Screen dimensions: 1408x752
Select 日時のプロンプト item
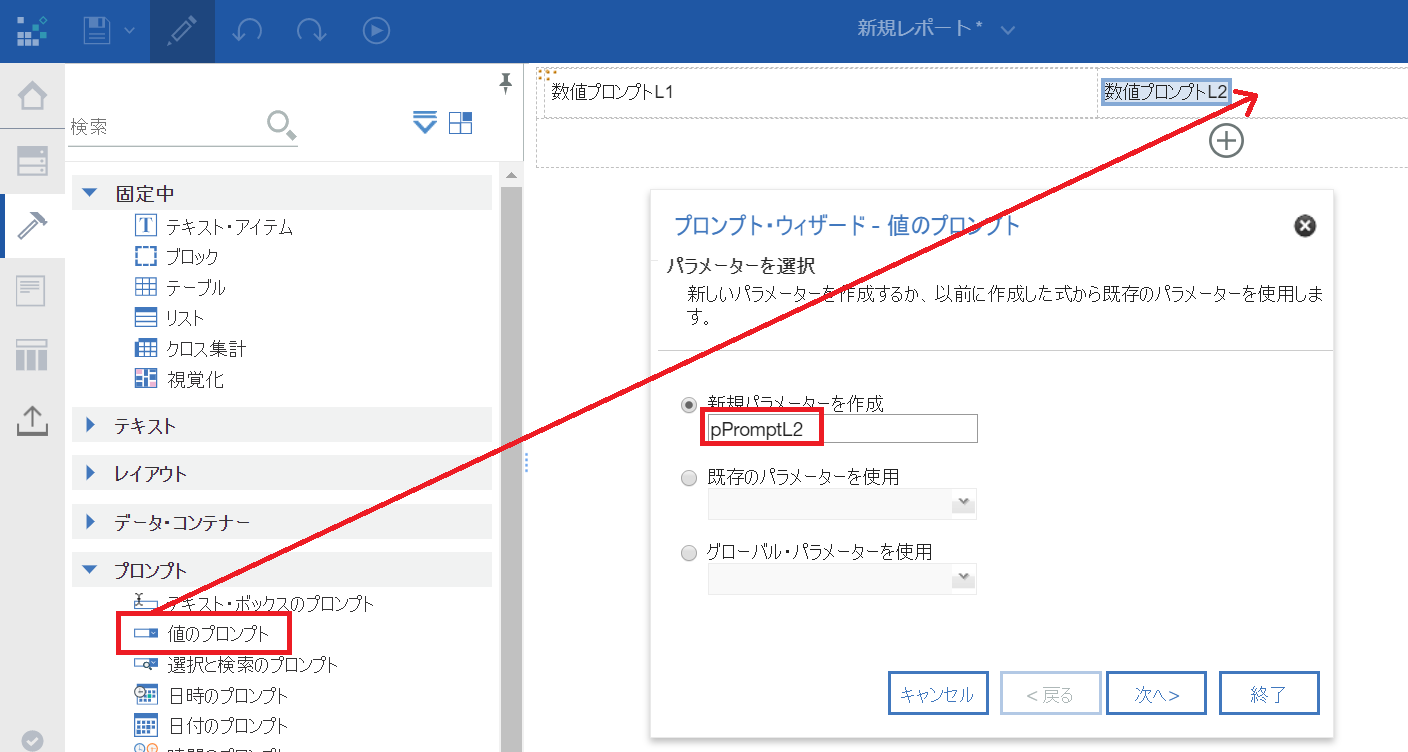pyautogui.click(x=211, y=695)
